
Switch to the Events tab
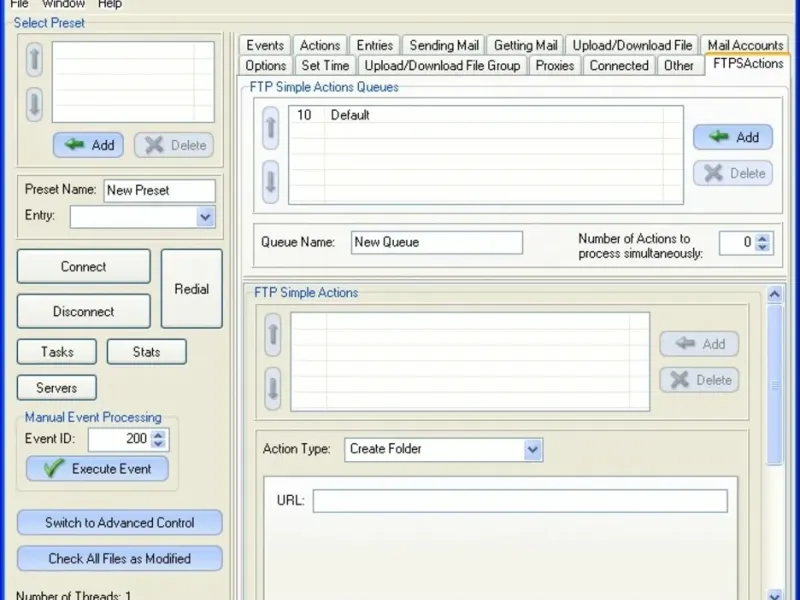265,45
